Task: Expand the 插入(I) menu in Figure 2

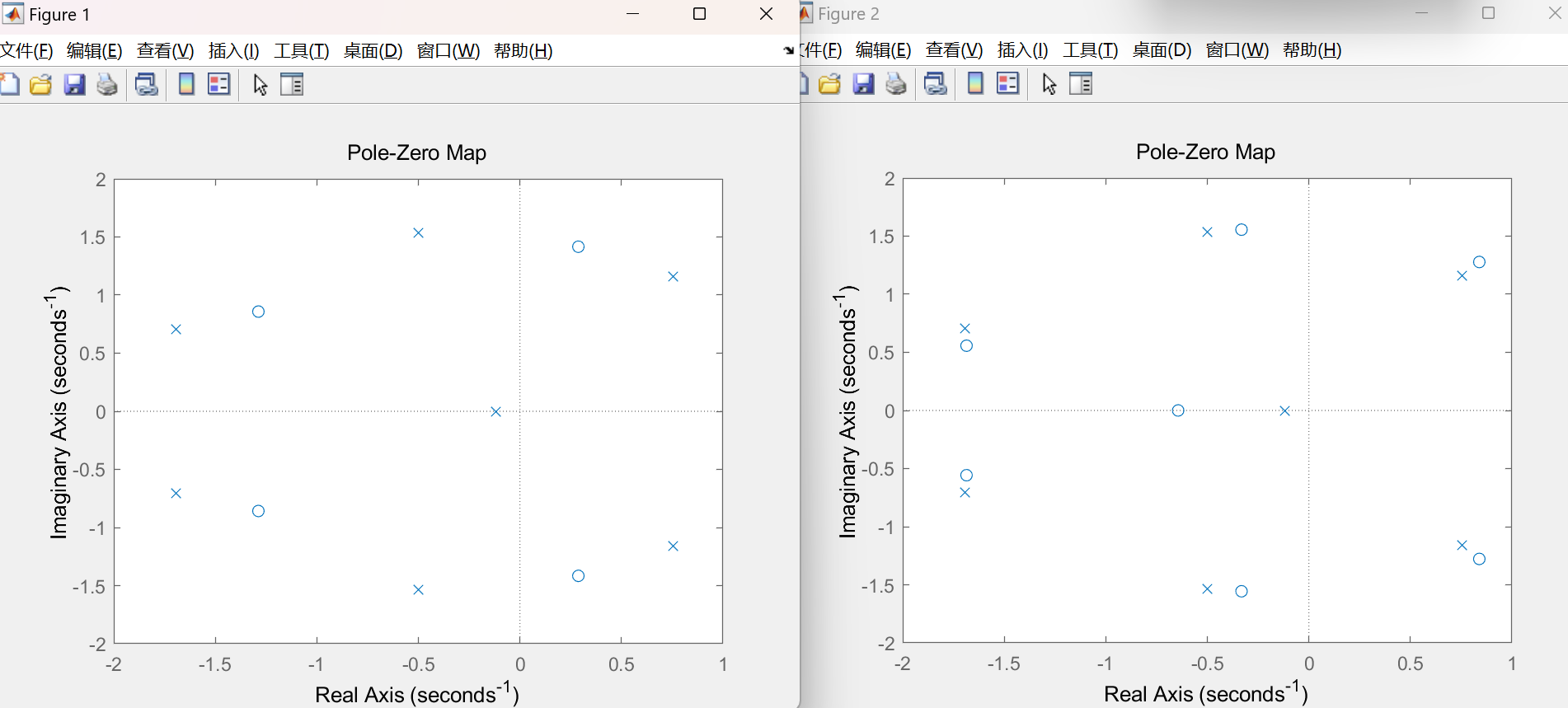Action: click(1022, 50)
